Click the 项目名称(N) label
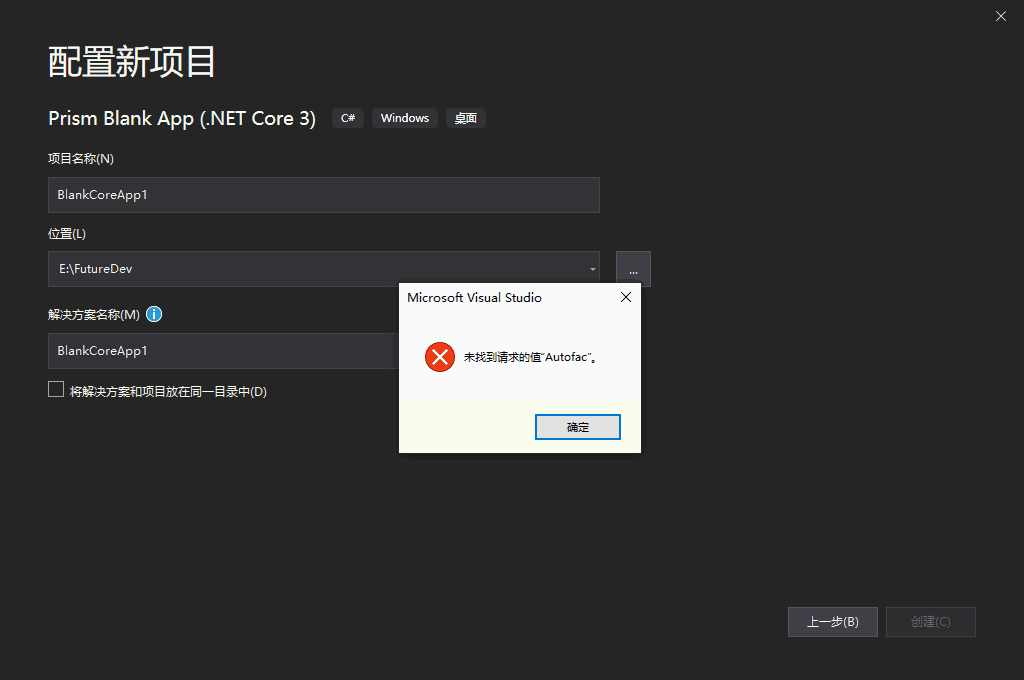This screenshot has height=680, width=1024. [x=81, y=159]
